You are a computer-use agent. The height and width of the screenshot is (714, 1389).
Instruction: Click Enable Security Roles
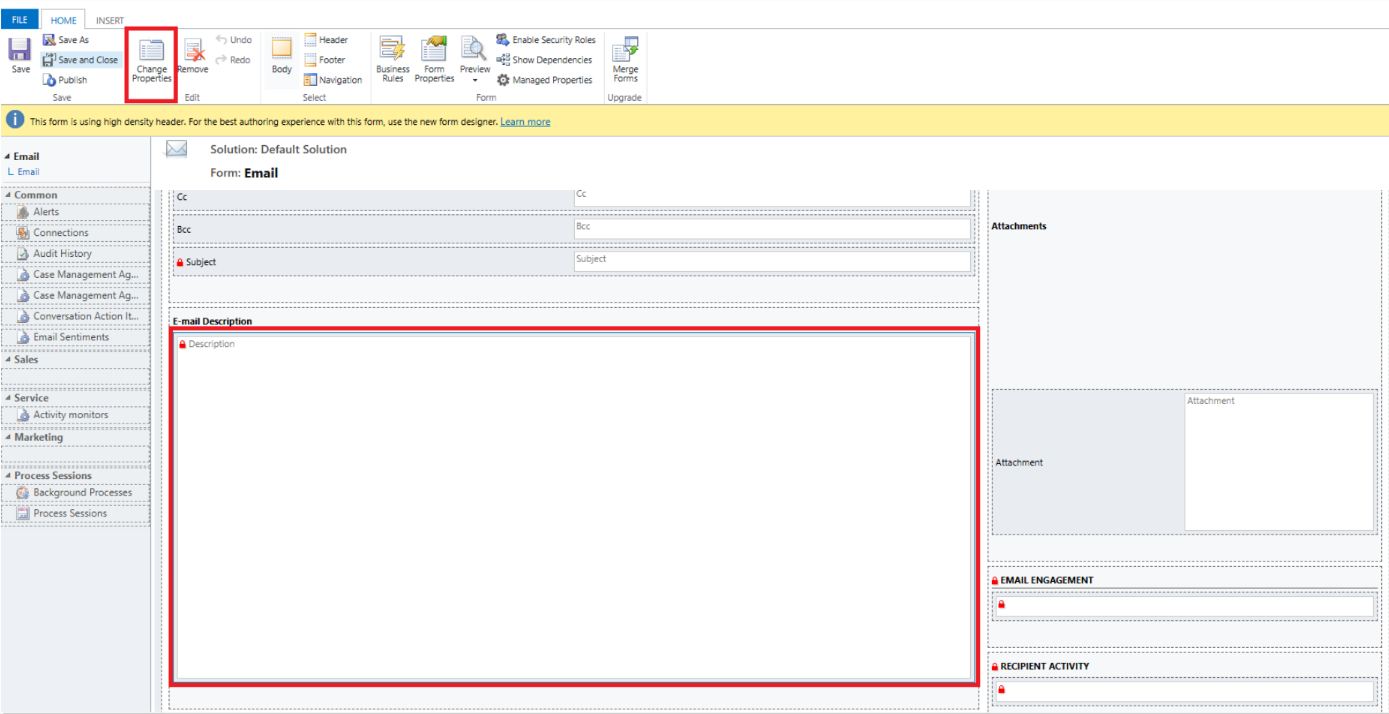pyautogui.click(x=546, y=40)
